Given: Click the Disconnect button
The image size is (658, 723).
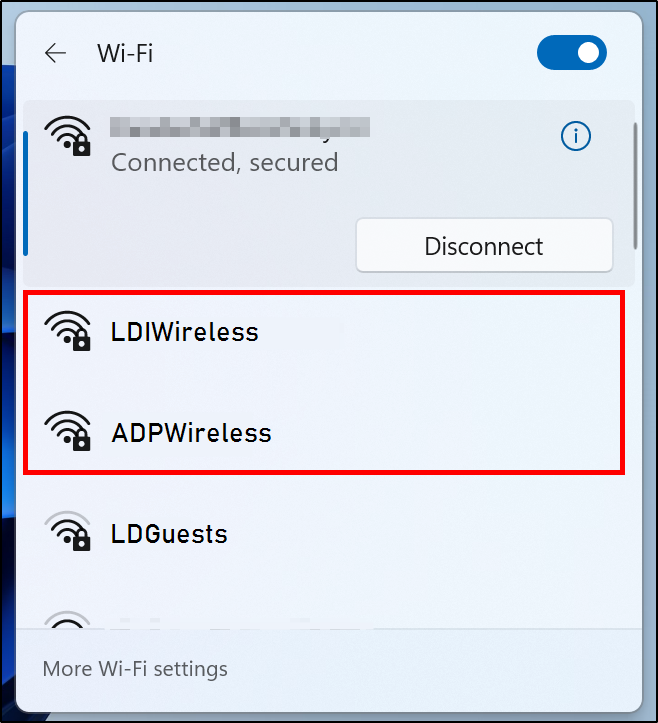Looking at the screenshot, I should tap(484, 246).
